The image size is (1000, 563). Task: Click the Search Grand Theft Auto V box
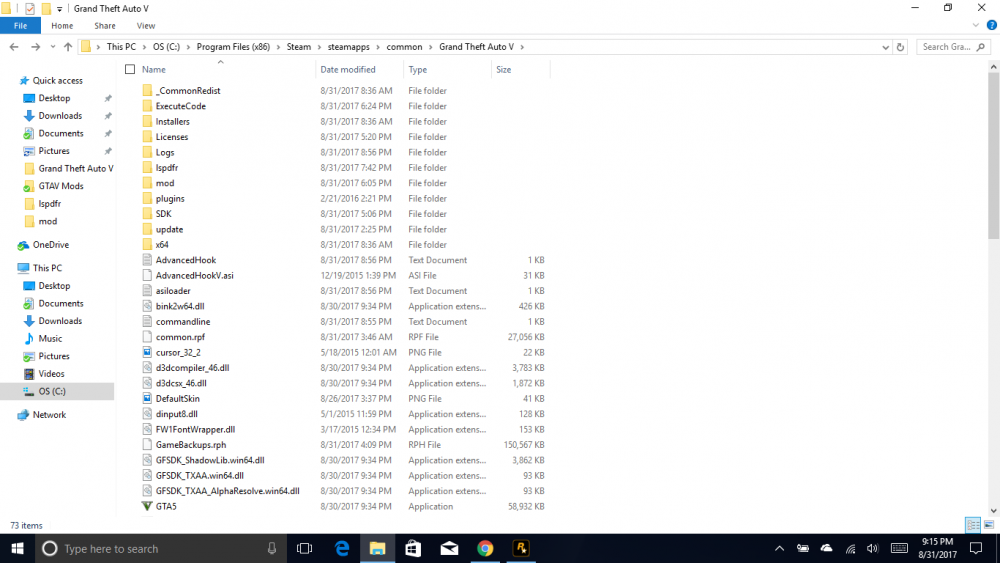[x=953, y=47]
